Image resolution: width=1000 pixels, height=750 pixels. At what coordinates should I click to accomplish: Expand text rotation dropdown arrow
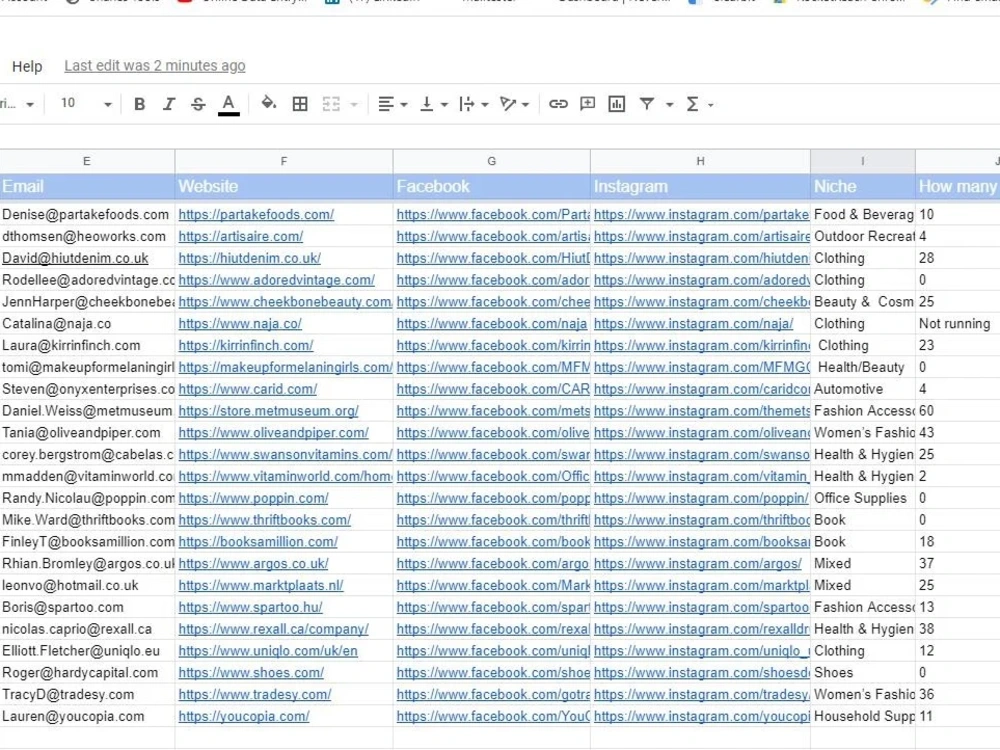click(x=526, y=105)
